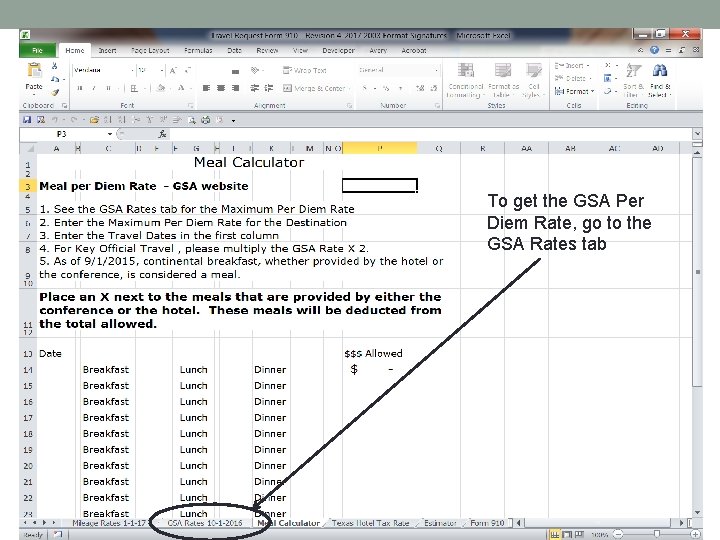Click the Orientation text angle icon

pyautogui.click(x=255, y=70)
